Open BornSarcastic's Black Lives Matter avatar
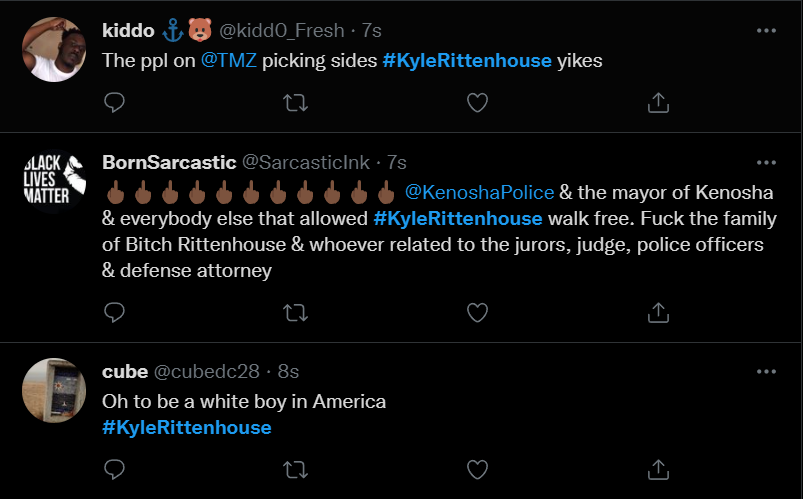803x499 pixels. 53,182
